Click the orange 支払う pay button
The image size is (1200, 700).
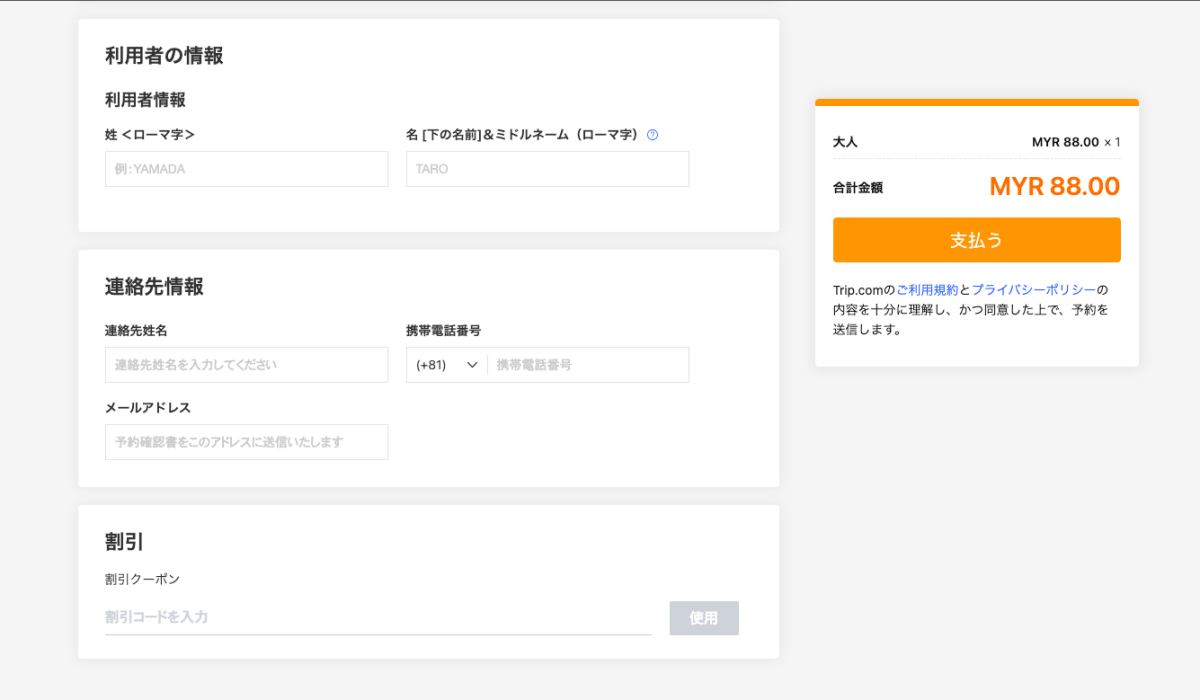click(x=976, y=240)
